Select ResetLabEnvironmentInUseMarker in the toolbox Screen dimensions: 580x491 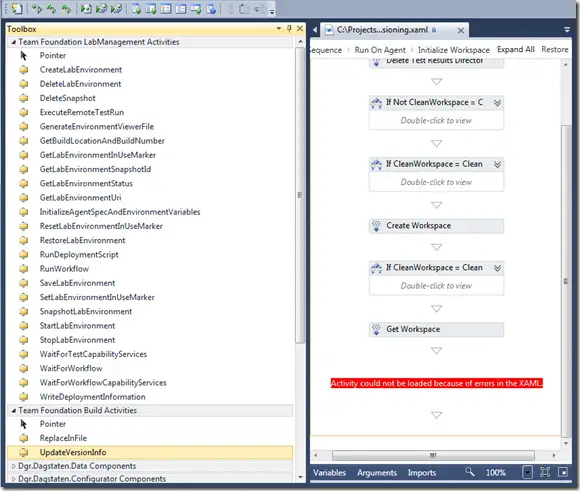[101, 226]
